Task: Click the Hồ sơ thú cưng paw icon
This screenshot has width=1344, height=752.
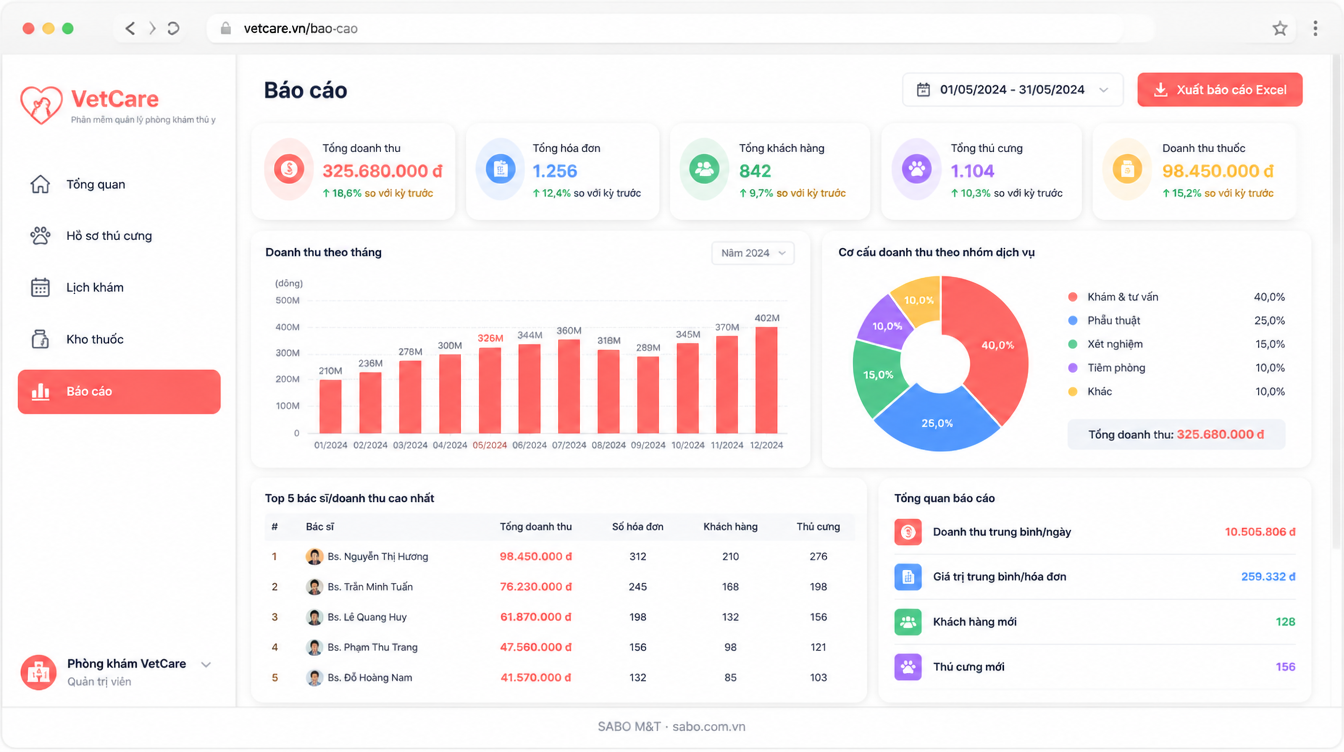Action: (40, 236)
